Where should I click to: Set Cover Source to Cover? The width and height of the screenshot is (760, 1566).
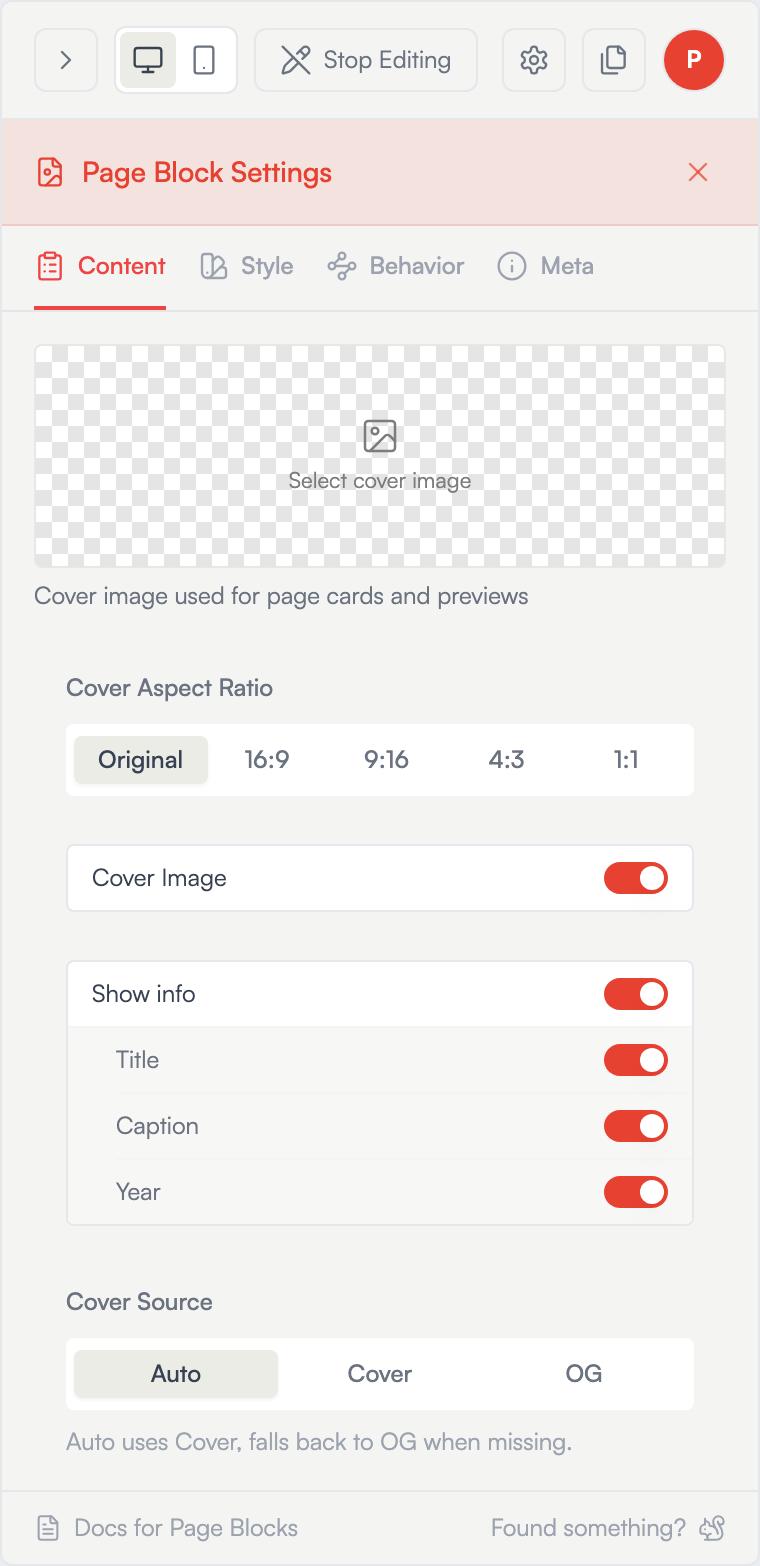click(380, 1374)
